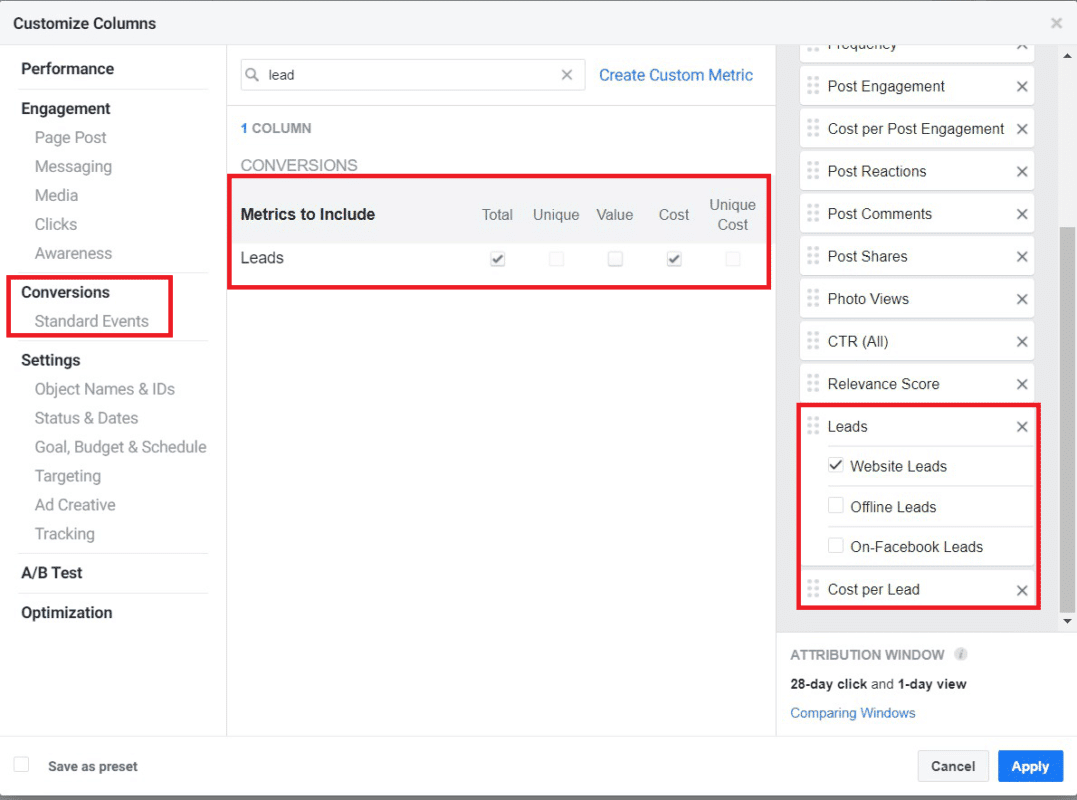Click drag handle beside CTR (All)
The width and height of the screenshot is (1077, 800).
pos(813,342)
